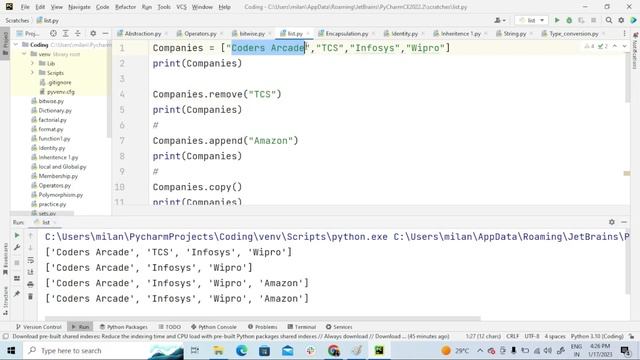Switch to the Type_conversion.py tab
Viewport: 640px width, 360px height.
tap(573, 33)
